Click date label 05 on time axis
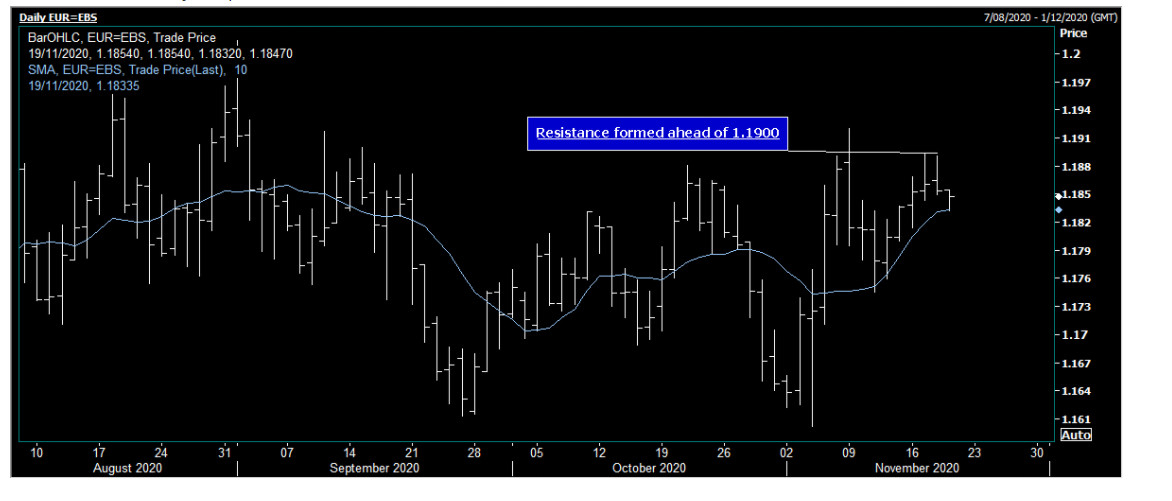This screenshot has width=1172, height=501. coord(537,452)
